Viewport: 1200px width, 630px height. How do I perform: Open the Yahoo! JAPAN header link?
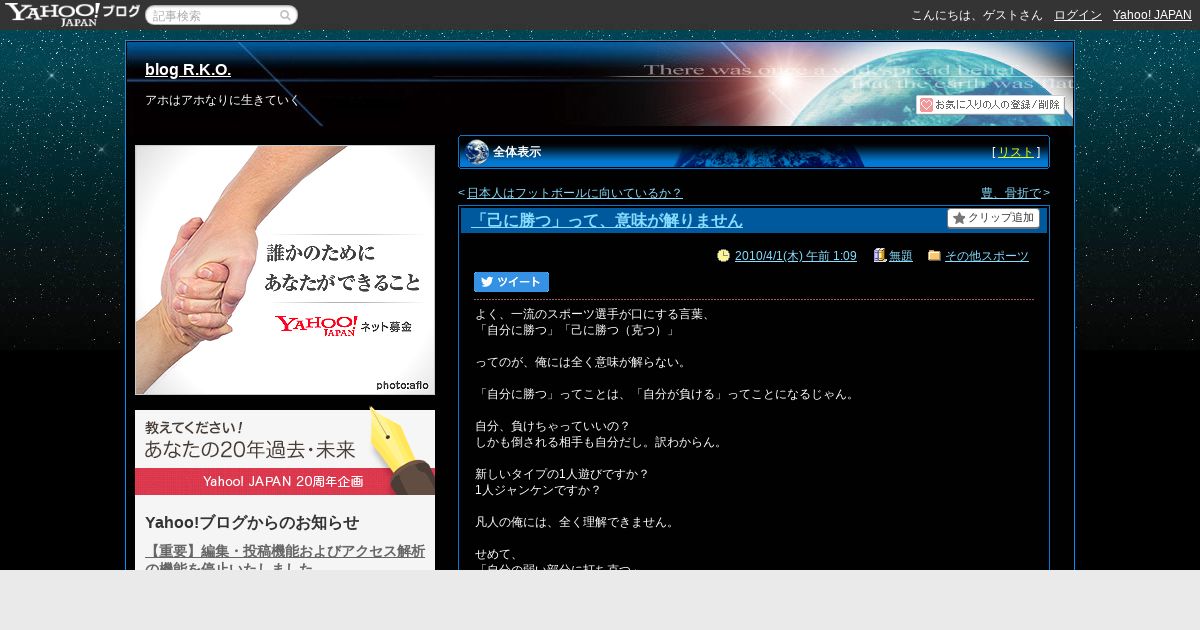pos(1152,15)
